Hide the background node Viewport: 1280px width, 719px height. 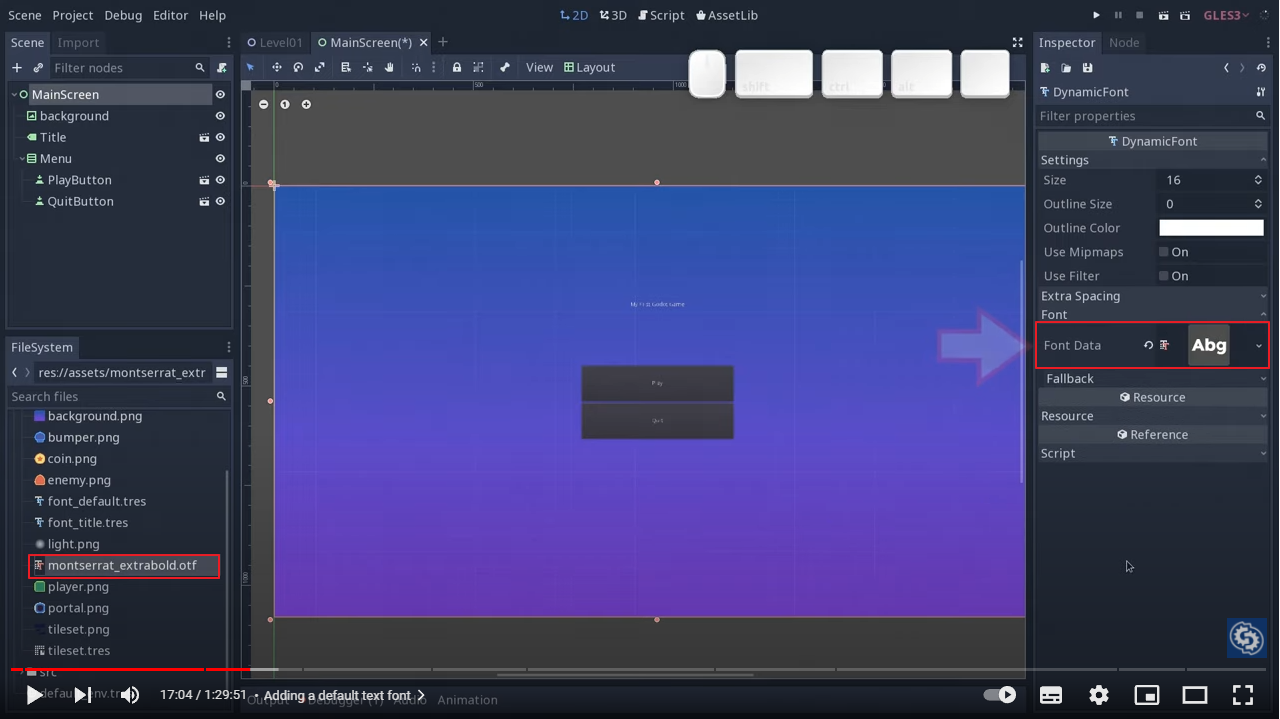[x=220, y=116]
